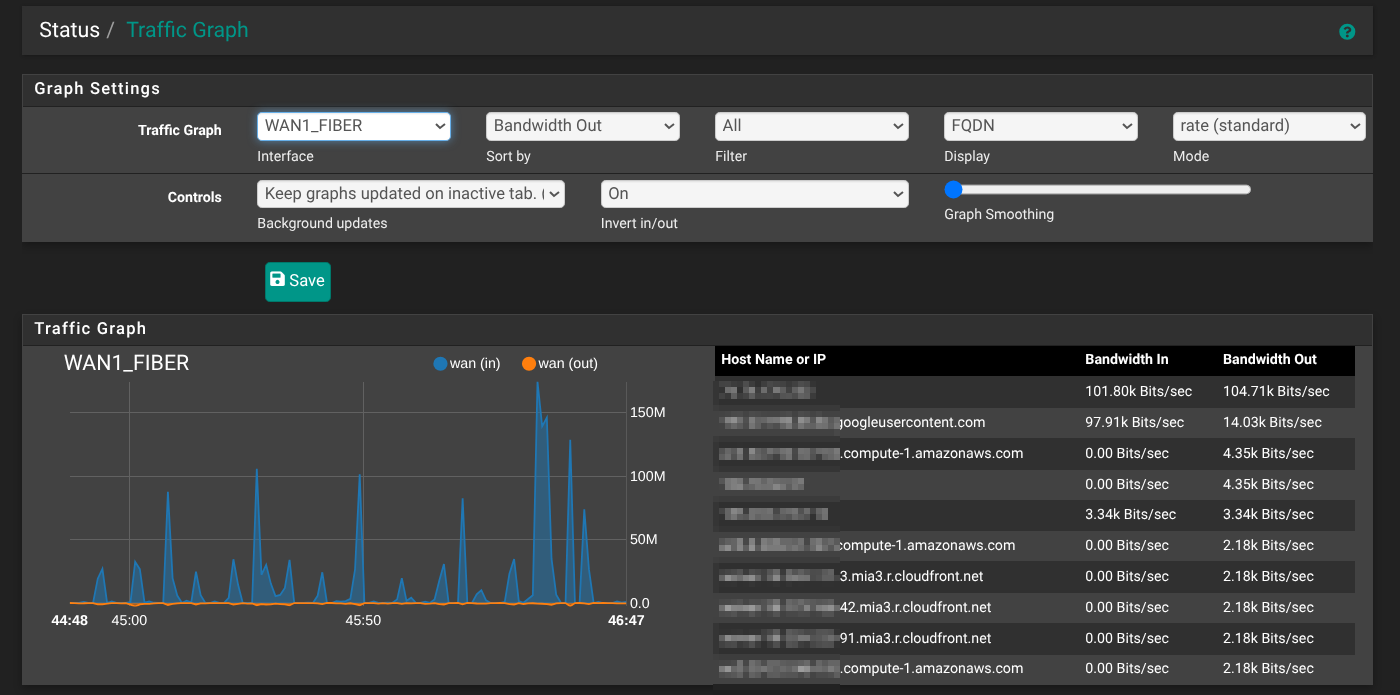Toggle the wan (in) legend dot
The height and width of the screenshot is (695, 1400).
coord(440,364)
